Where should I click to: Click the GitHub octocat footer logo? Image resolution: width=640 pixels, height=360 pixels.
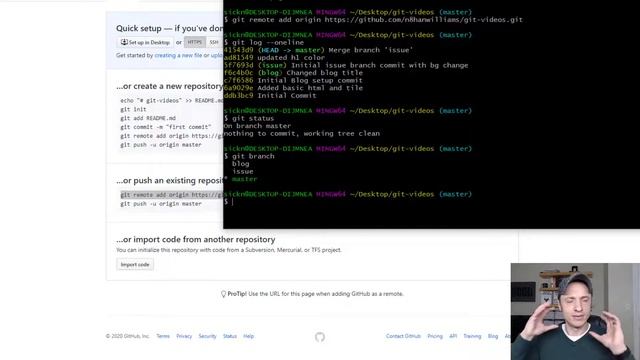(x=320, y=337)
